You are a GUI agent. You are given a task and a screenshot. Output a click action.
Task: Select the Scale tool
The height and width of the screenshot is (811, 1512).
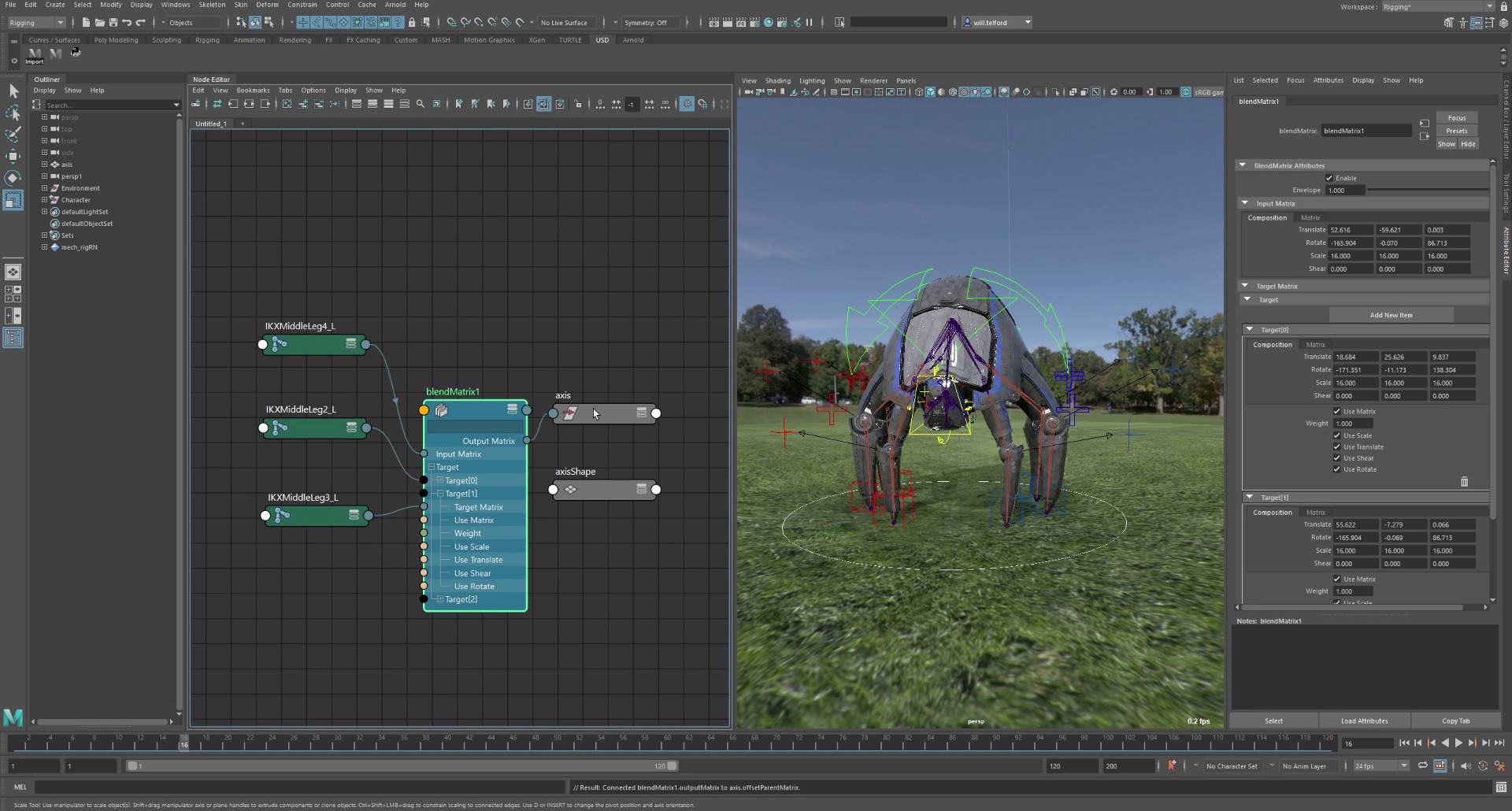click(x=13, y=199)
